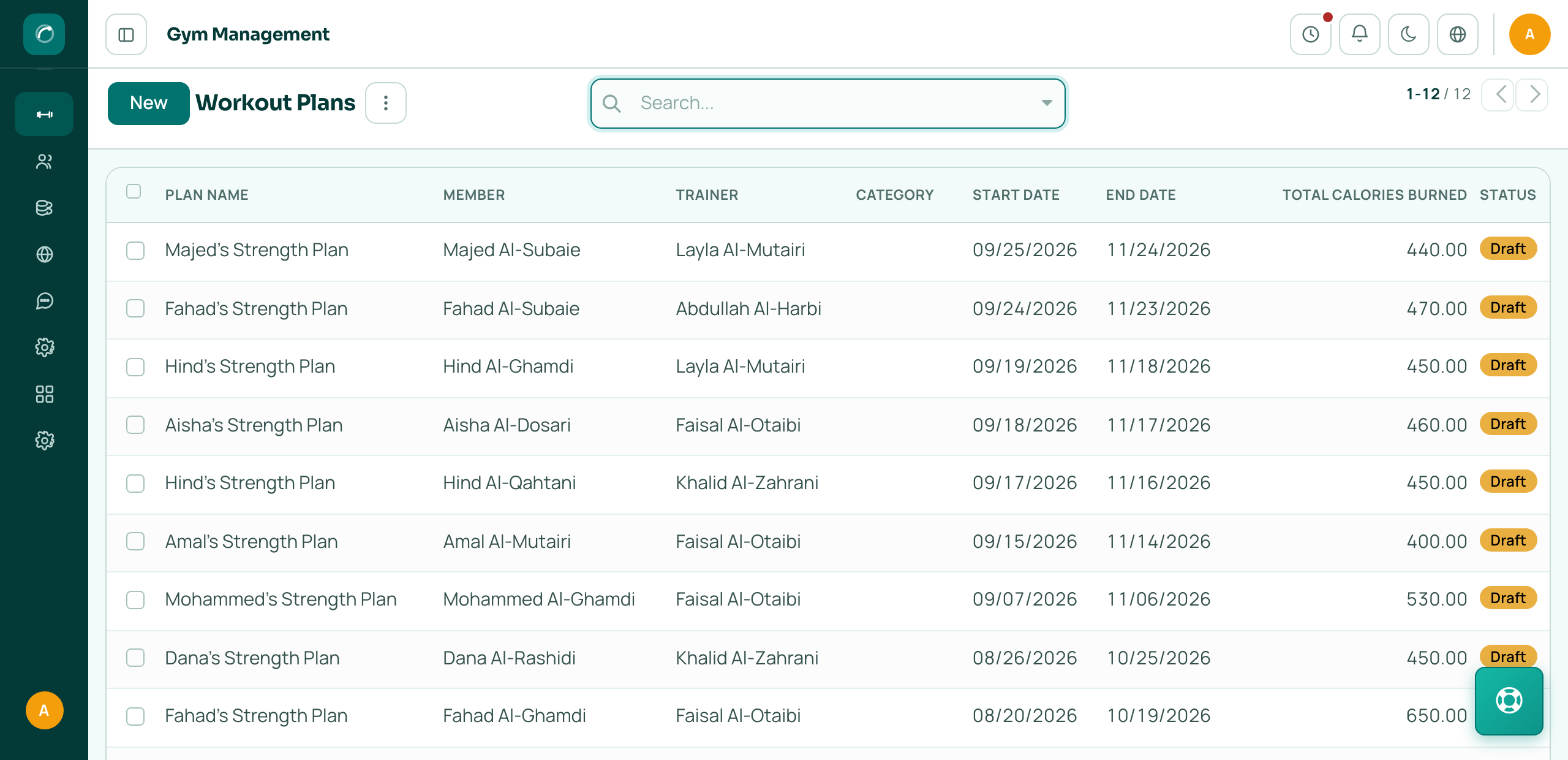Viewport: 1568px width, 760px height.
Task: Switch to dark mode moon icon
Action: pyautogui.click(x=1408, y=34)
